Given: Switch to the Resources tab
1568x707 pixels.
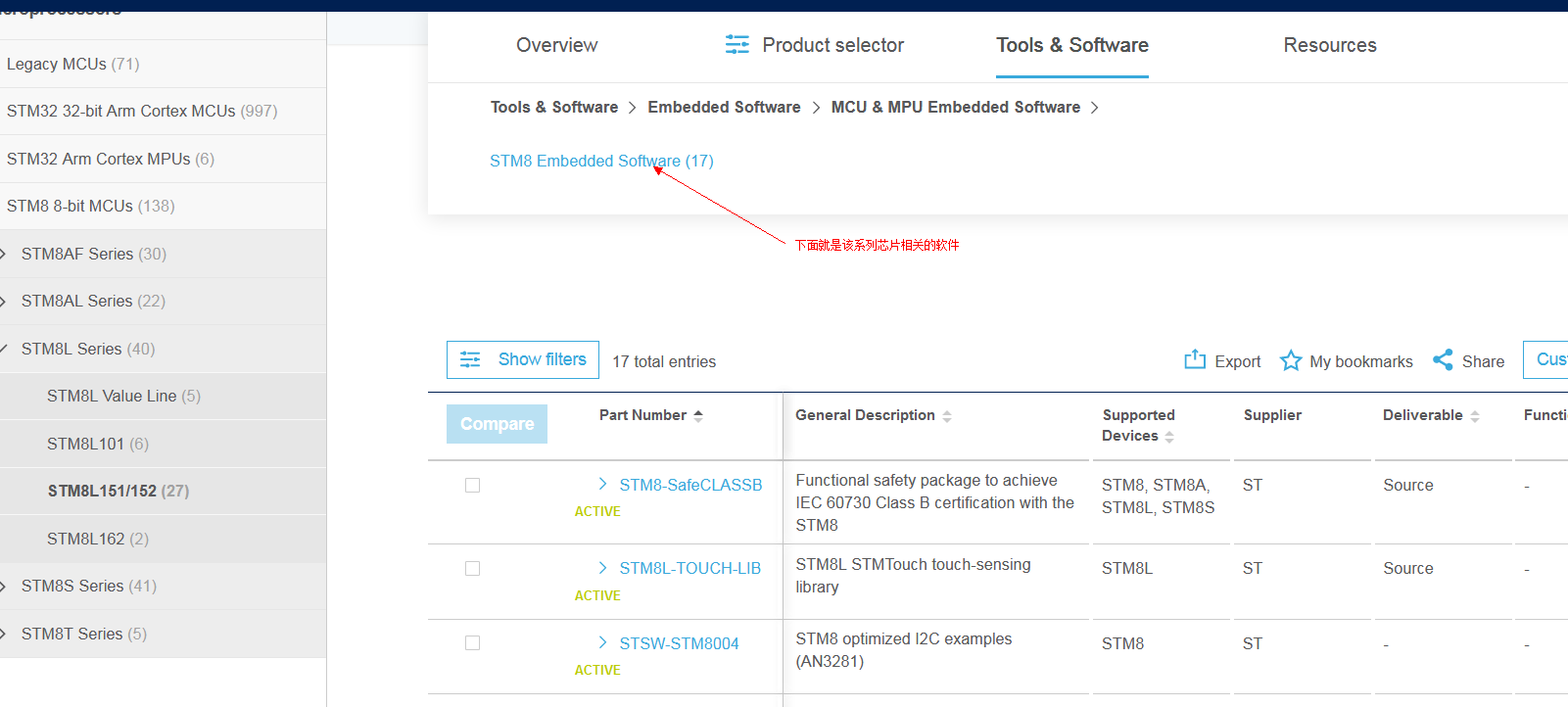Looking at the screenshot, I should pos(1329,45).
